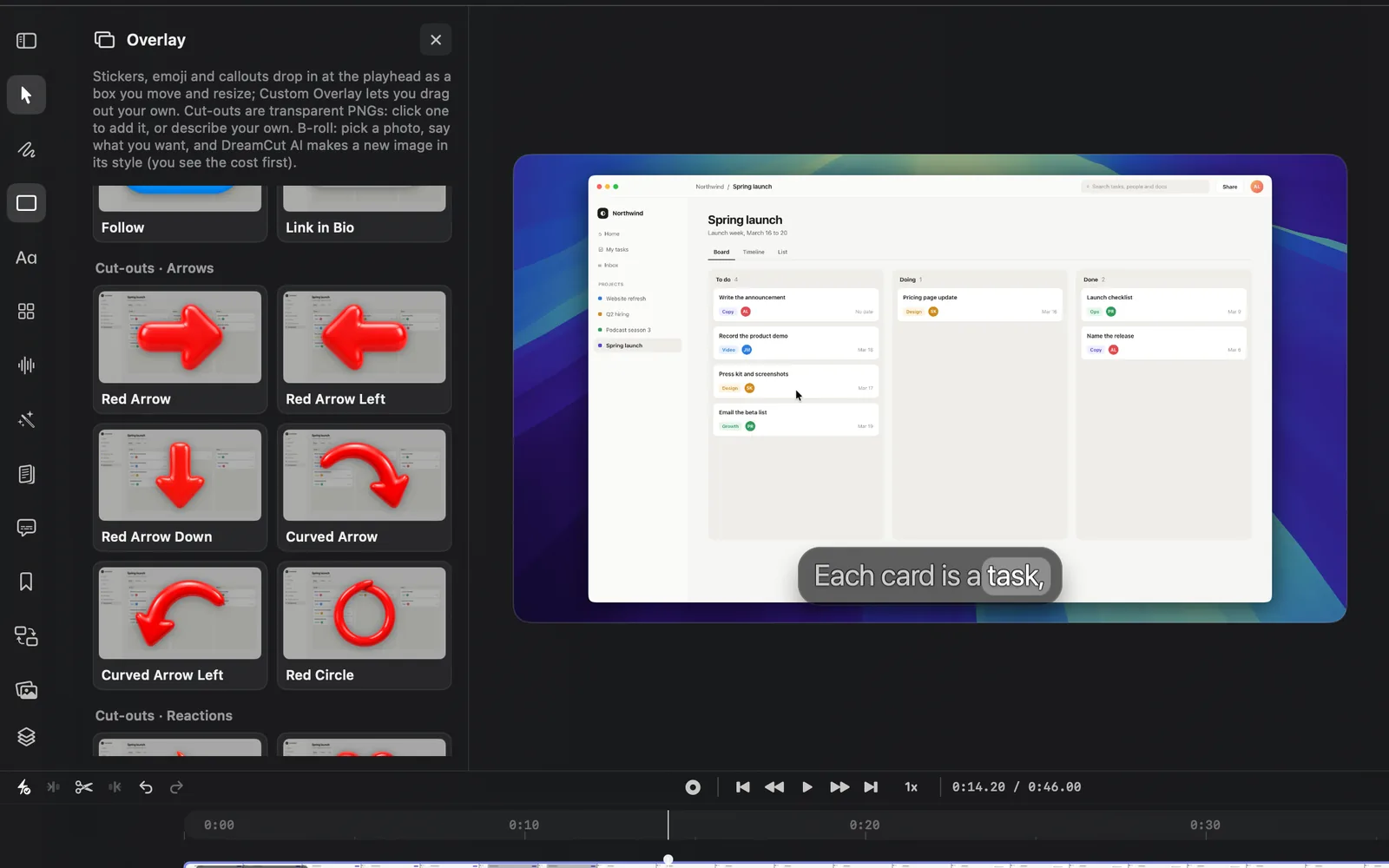The height and width of the screenshot is (868, 1389).
Task: Jump to the start of video
Action: tap(742, 787)
